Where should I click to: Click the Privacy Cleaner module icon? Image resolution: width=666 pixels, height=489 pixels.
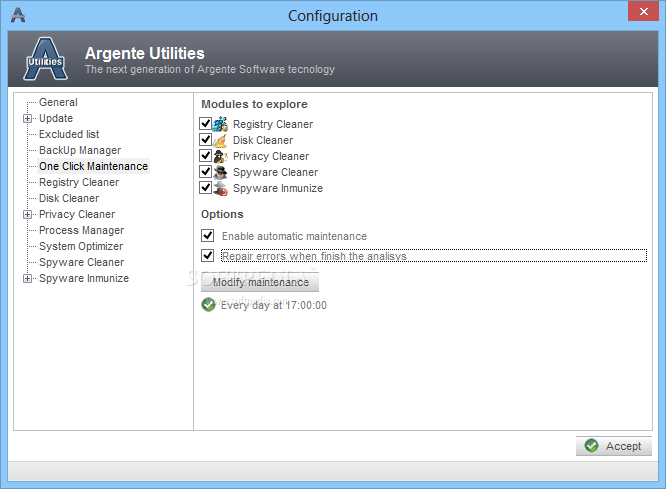point(220,156)
